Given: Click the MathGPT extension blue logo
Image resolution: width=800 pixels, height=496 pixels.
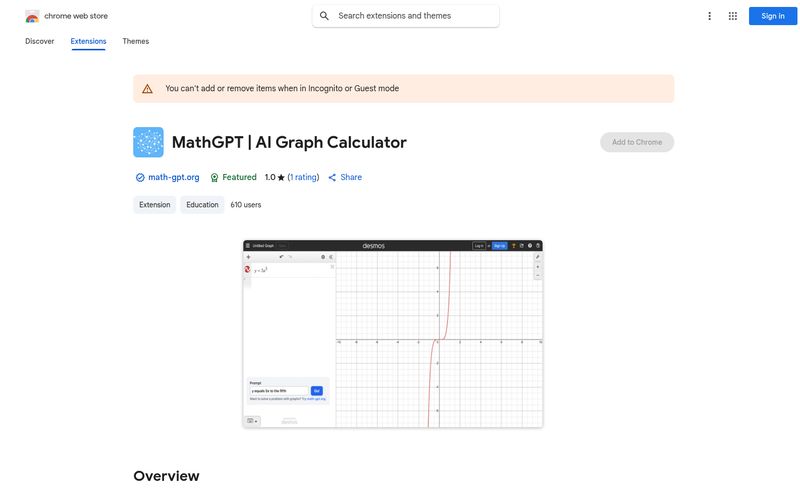Looking at the screenshot, I should 148,142.
